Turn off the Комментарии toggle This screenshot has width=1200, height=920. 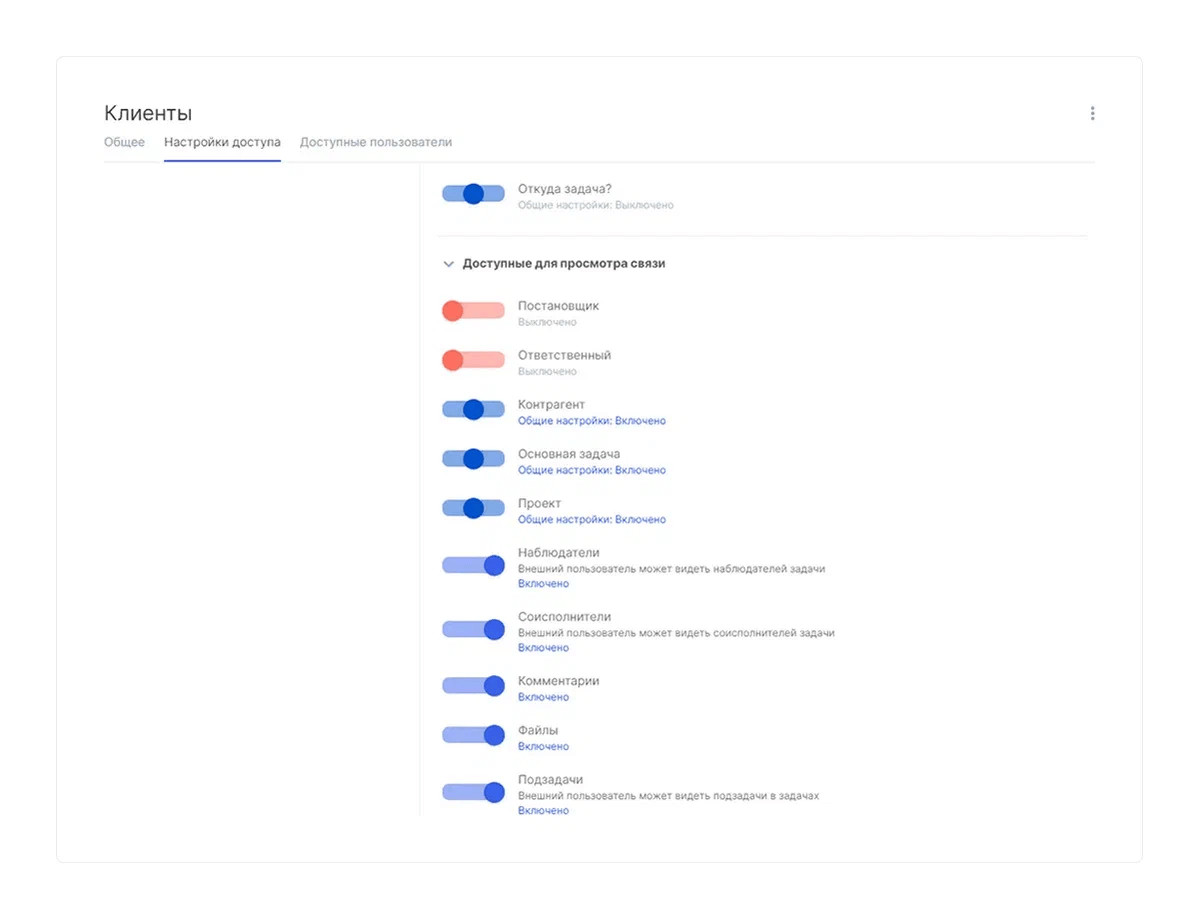click(x=473, y=686)
